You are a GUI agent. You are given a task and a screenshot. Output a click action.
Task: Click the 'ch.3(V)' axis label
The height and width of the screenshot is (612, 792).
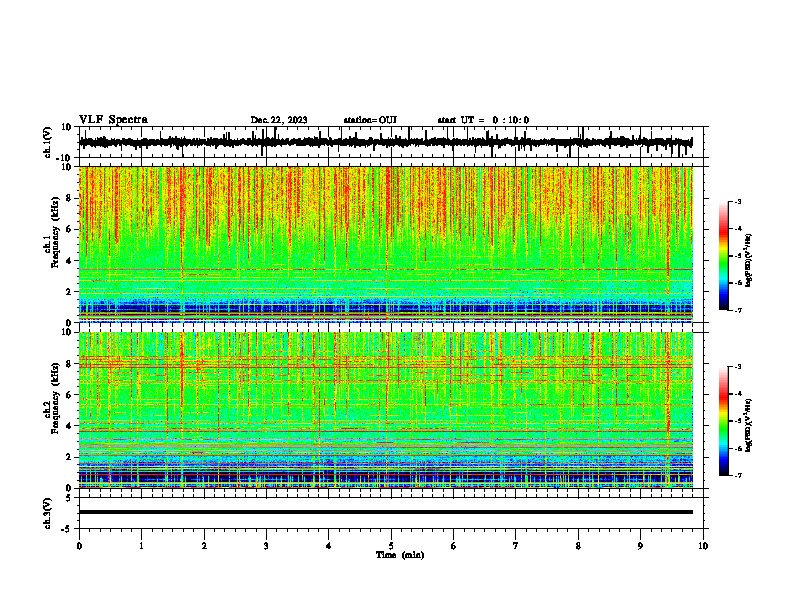pyautogui.click(x=48, y=514)
